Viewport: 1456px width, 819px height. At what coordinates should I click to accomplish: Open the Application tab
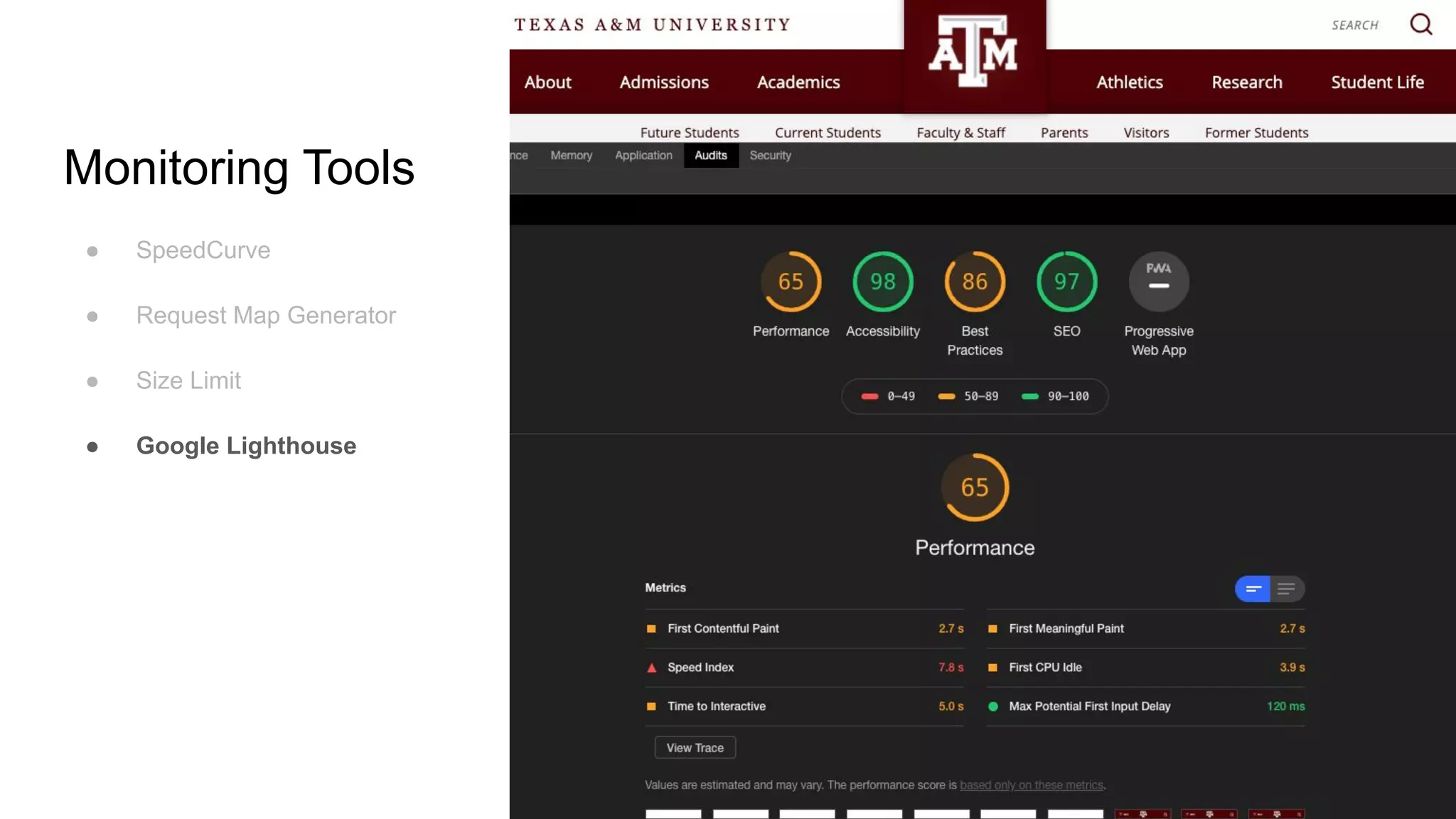click(643, 155)
